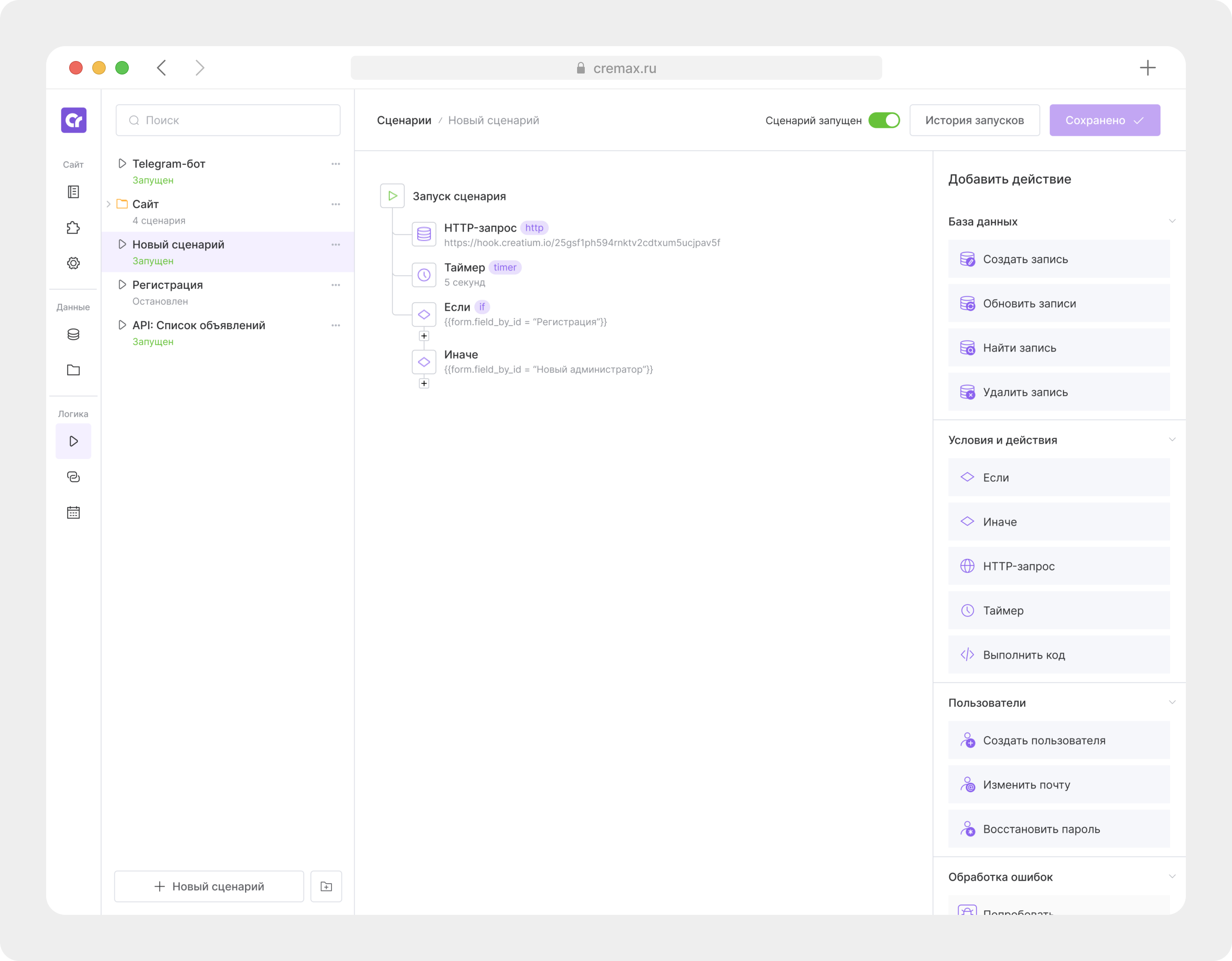This screenshot has height=961, width=1232.
Task: Click the cremax.ru address bar
Action: [616, 68]
